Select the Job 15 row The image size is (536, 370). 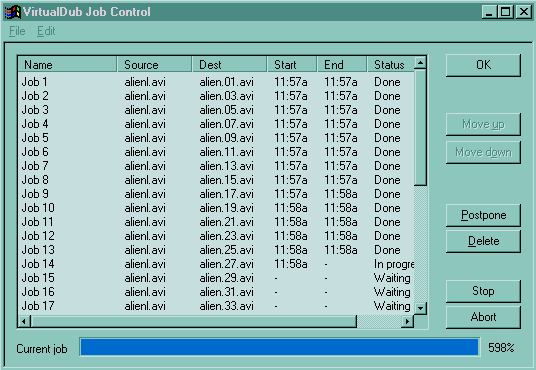click(x=216, y=278)
